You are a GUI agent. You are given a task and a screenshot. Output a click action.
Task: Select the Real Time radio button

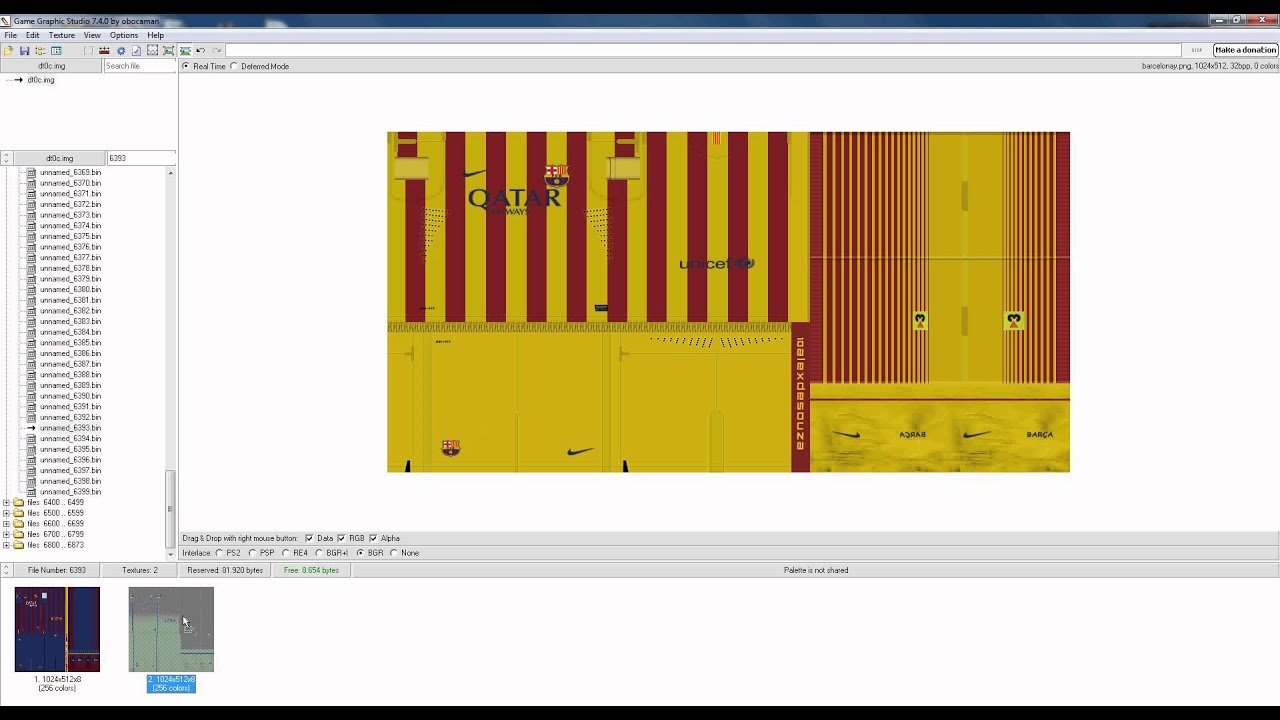[x=186, y=66]
